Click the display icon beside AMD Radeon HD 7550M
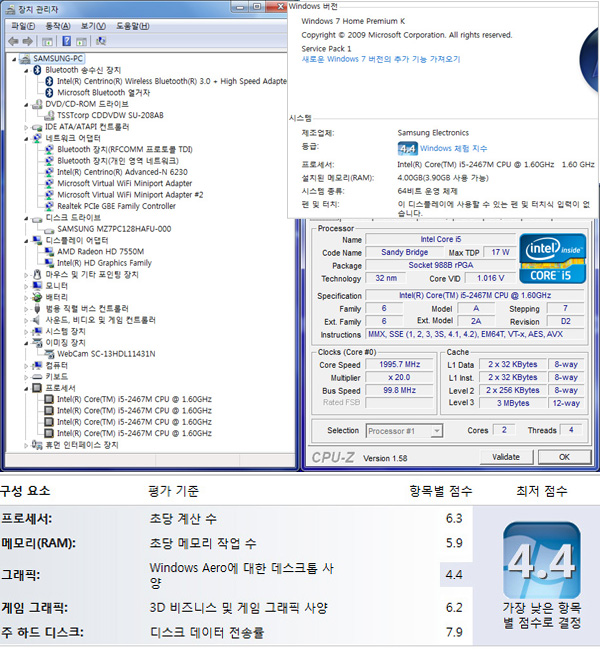This screenshot has width=600, height=650. (49, 252)
